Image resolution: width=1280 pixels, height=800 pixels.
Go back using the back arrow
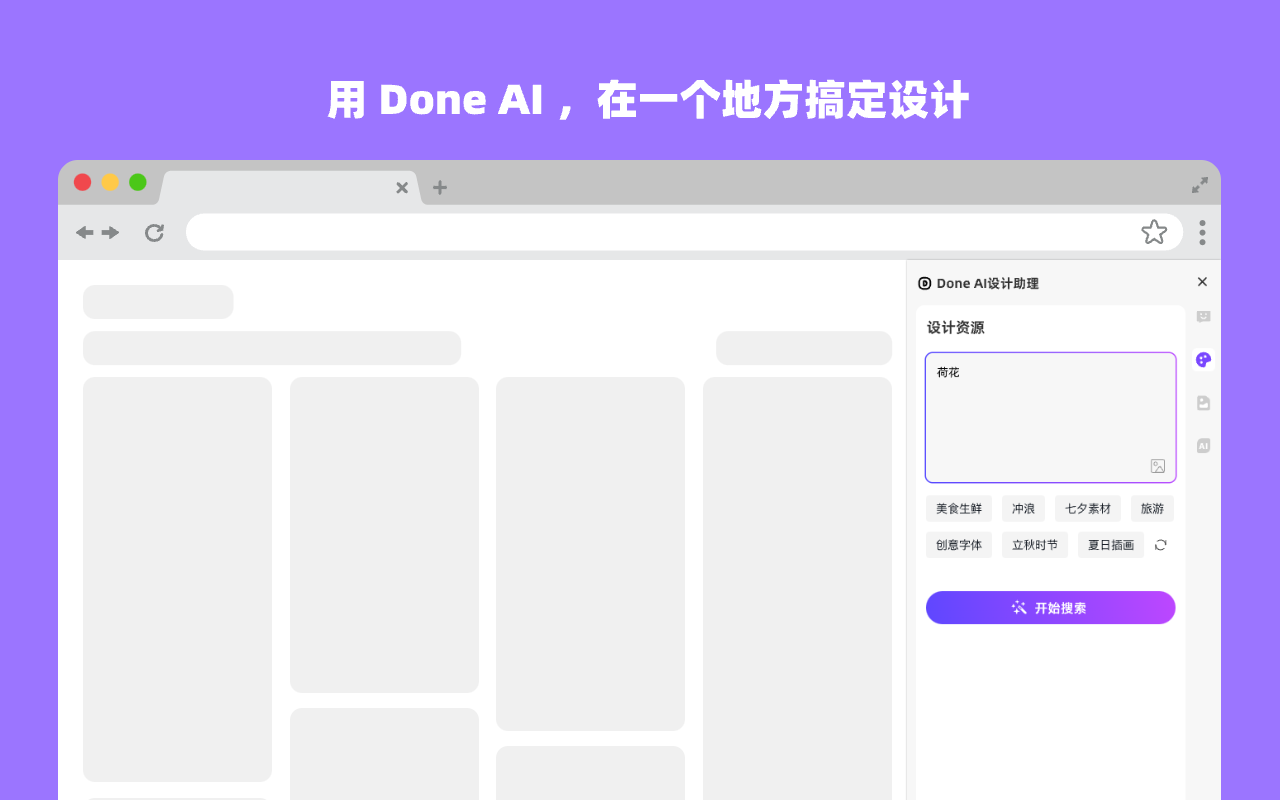coord(85,232)
